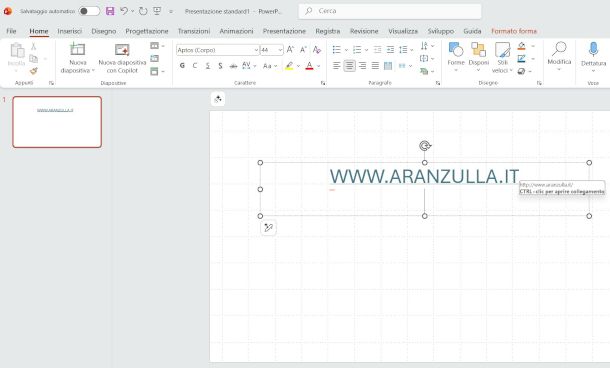
Task: Click in the Cerca search box
Action: 390,11
